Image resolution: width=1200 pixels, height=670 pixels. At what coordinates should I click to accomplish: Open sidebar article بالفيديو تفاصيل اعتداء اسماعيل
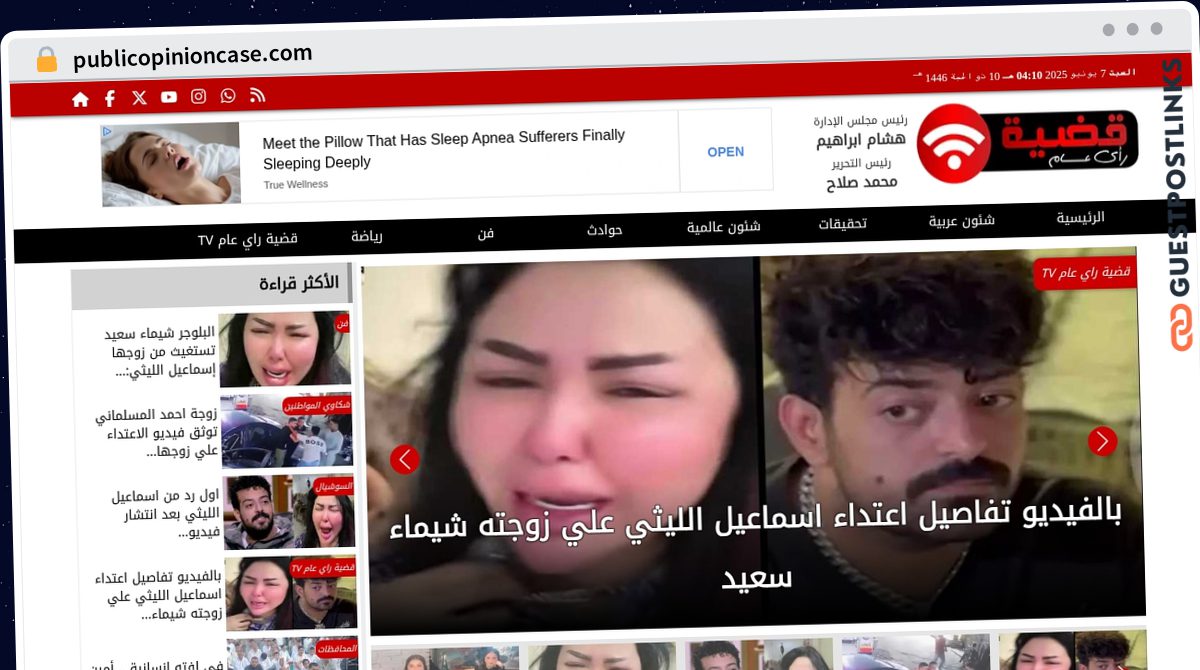pos(159,597)
